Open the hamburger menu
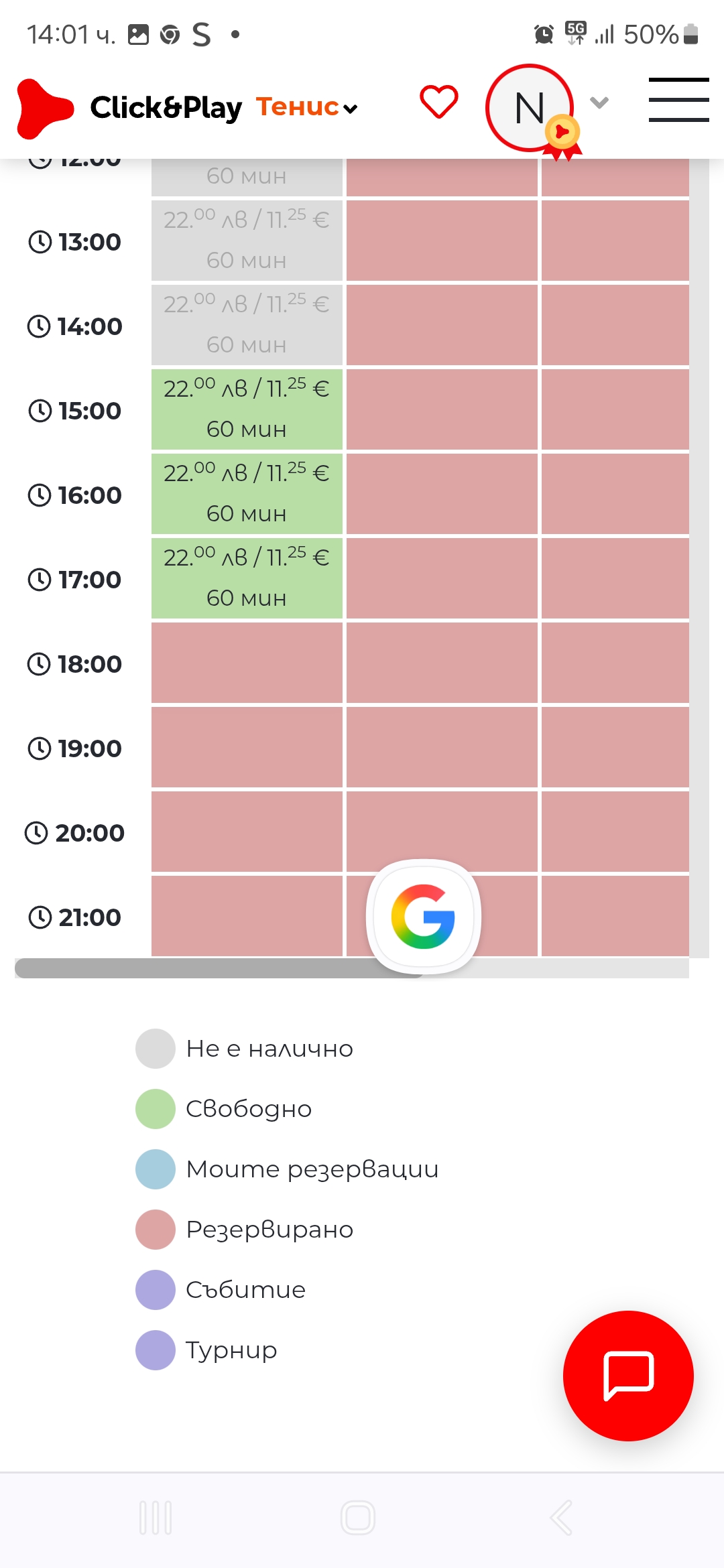 pos(678,100)
